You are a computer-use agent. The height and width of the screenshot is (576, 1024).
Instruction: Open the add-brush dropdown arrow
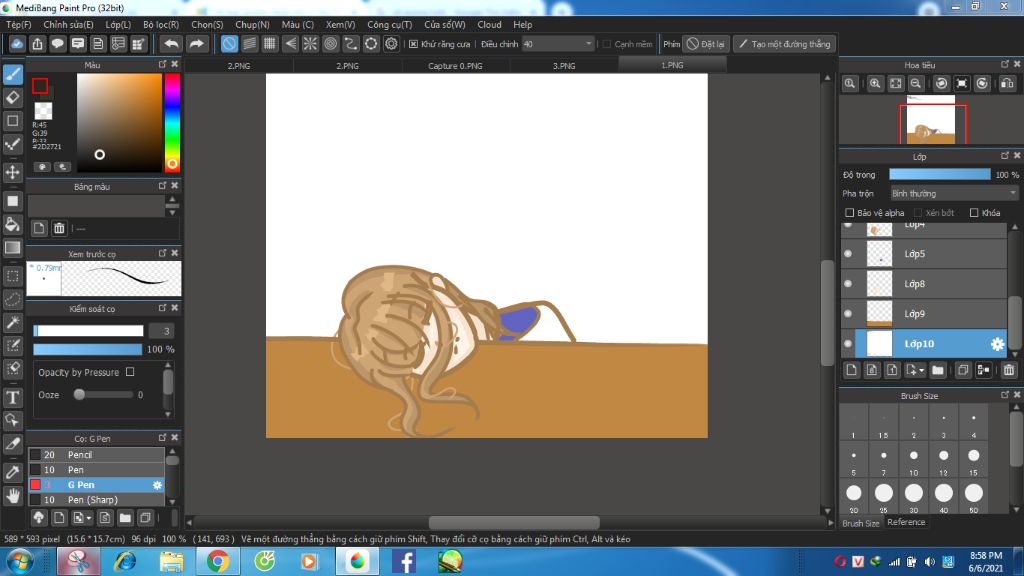(x=89, y=518)
